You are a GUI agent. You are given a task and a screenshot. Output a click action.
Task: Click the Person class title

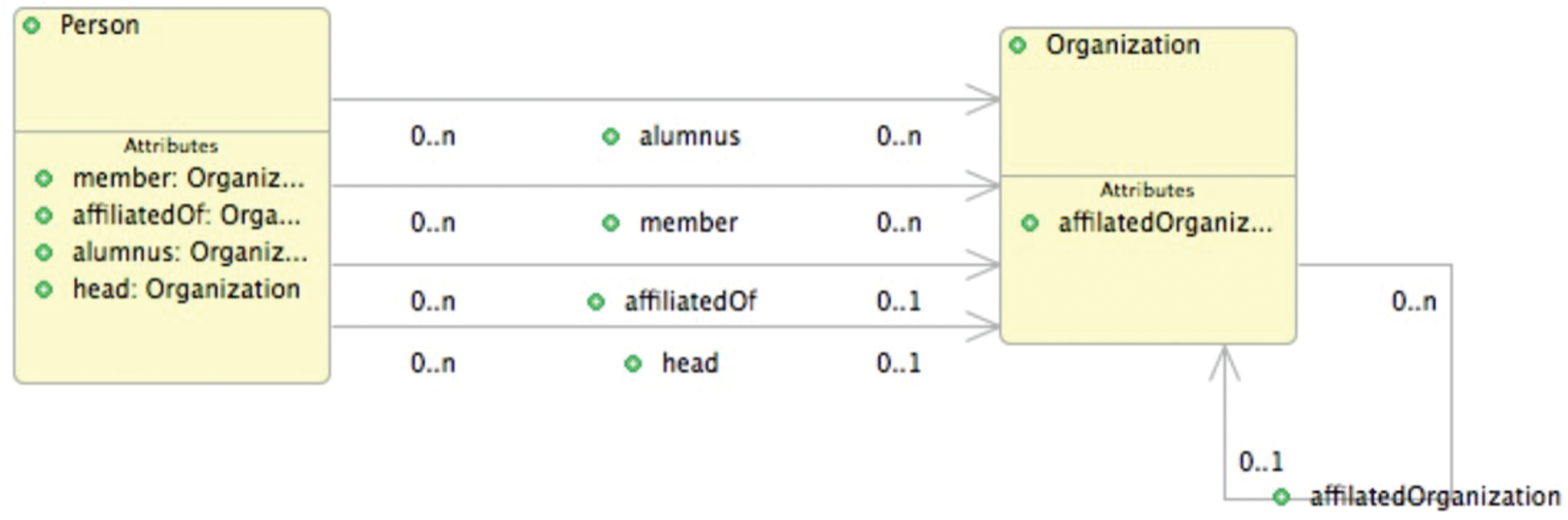(100, 26)
